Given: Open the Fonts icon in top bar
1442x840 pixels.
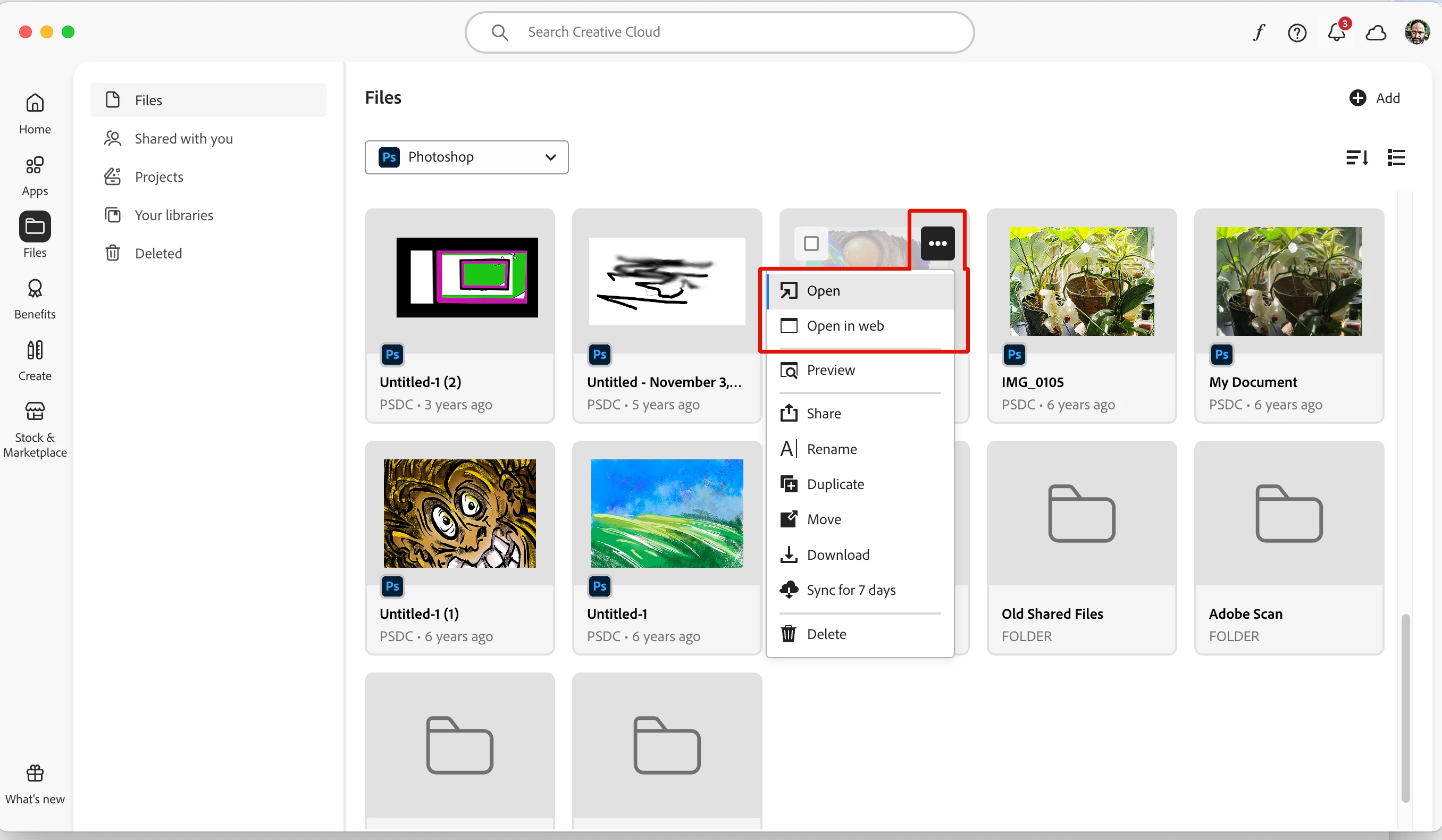Looking at the screenshot, I should (1259, 32).
